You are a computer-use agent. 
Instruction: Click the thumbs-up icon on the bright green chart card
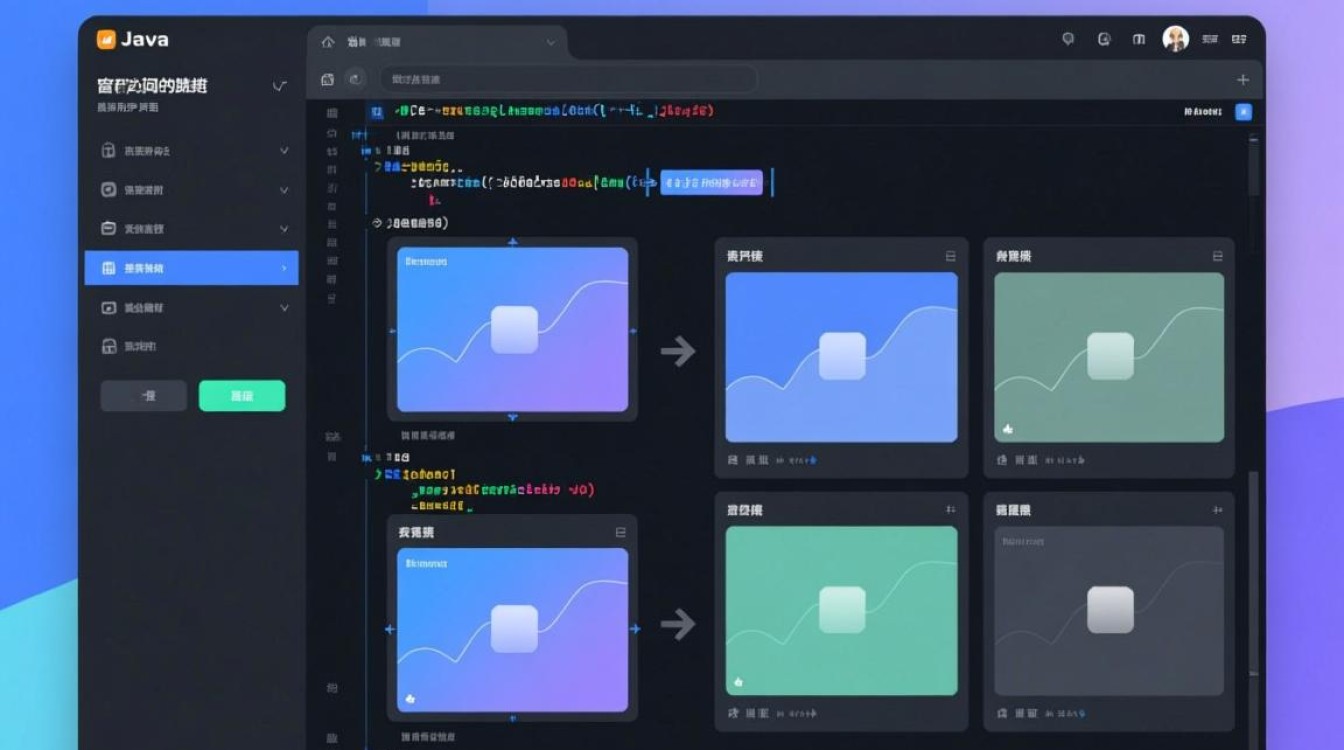[x=739, y=681]
